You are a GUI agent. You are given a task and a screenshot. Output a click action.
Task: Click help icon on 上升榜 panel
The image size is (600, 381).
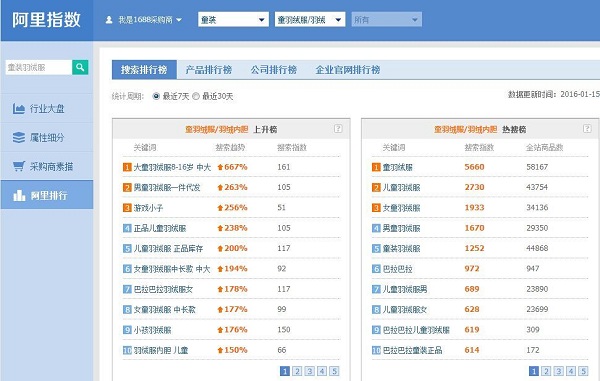click(338, 129)
